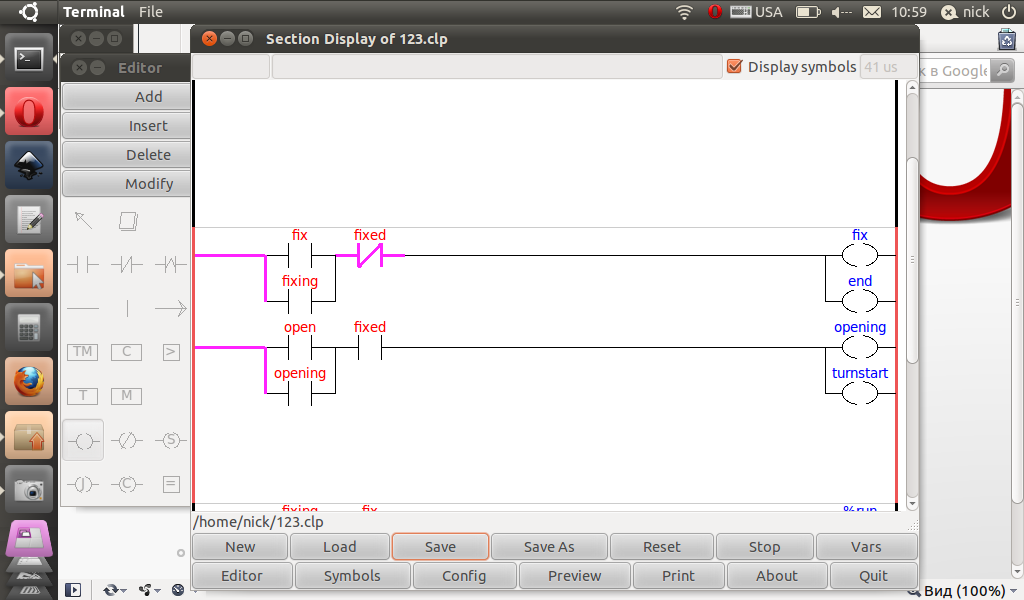Pick the normally closed contact element
Image resolution: width=1024 pixels, height=600 pixels.
[x=127, y=264]
